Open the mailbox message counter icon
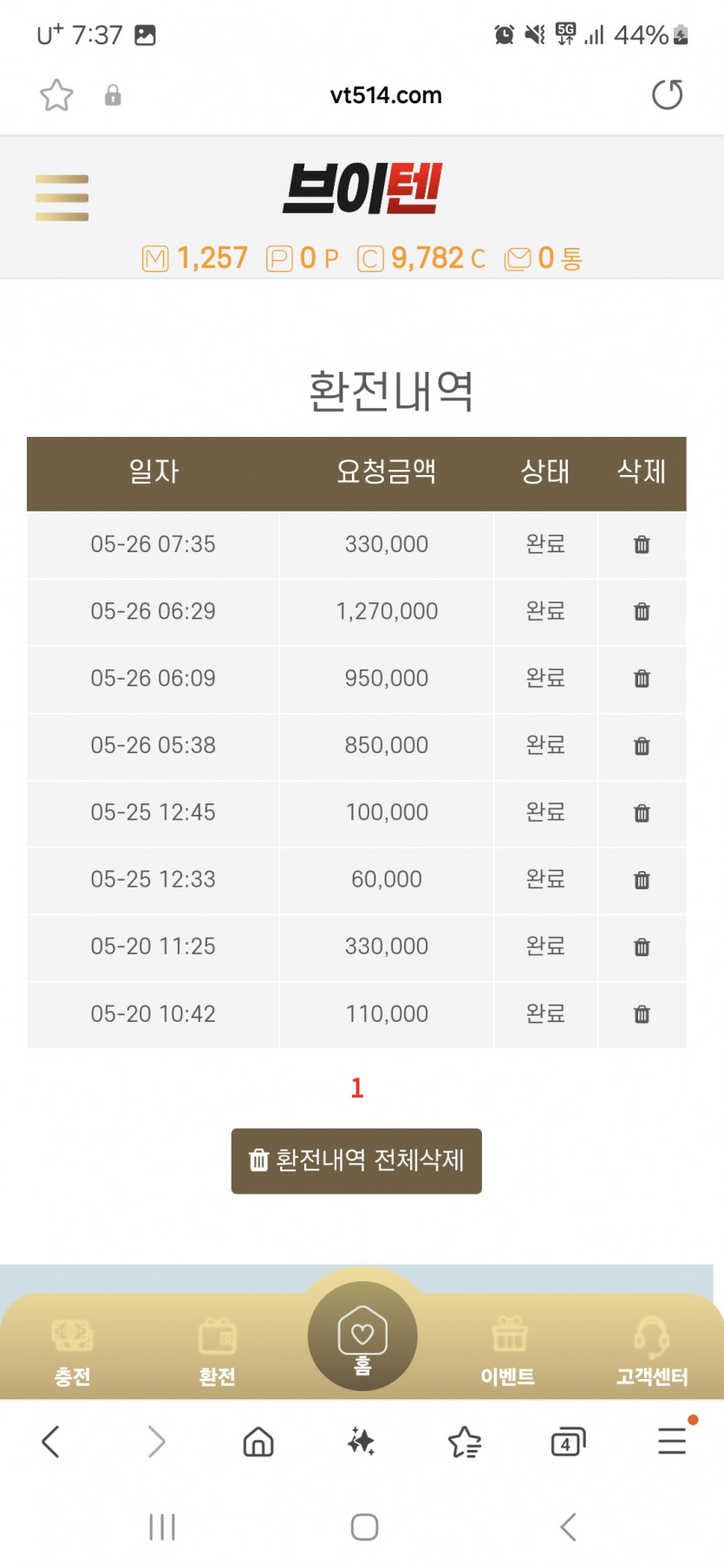This screenshot has height=1568, width=724. [518, 258]
